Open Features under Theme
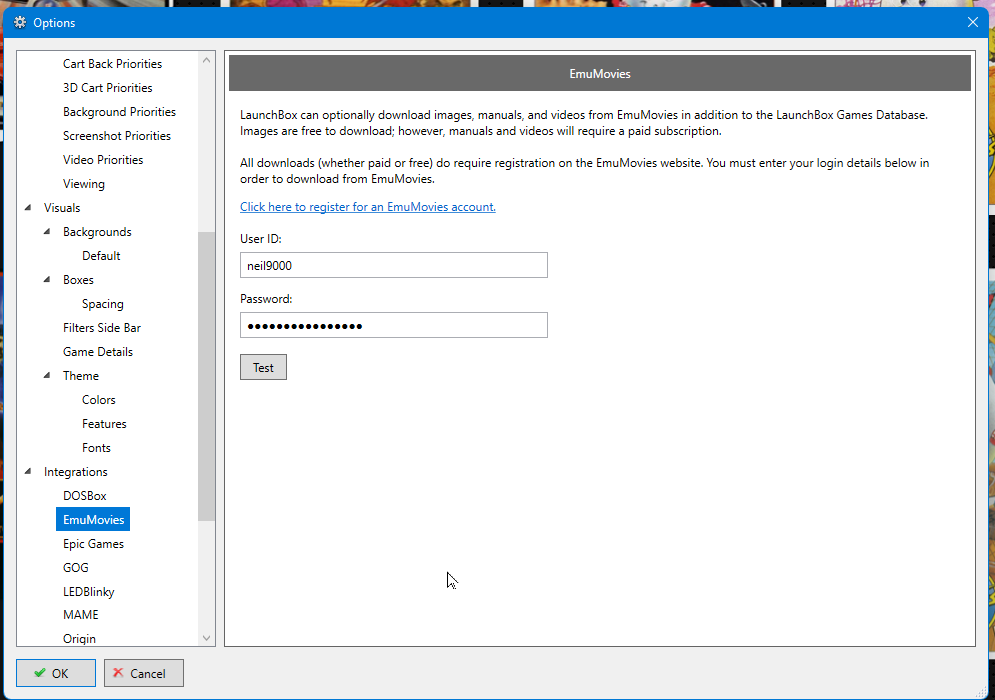Image resolution: width=995 pixels, height=700 pixels. 104,424
